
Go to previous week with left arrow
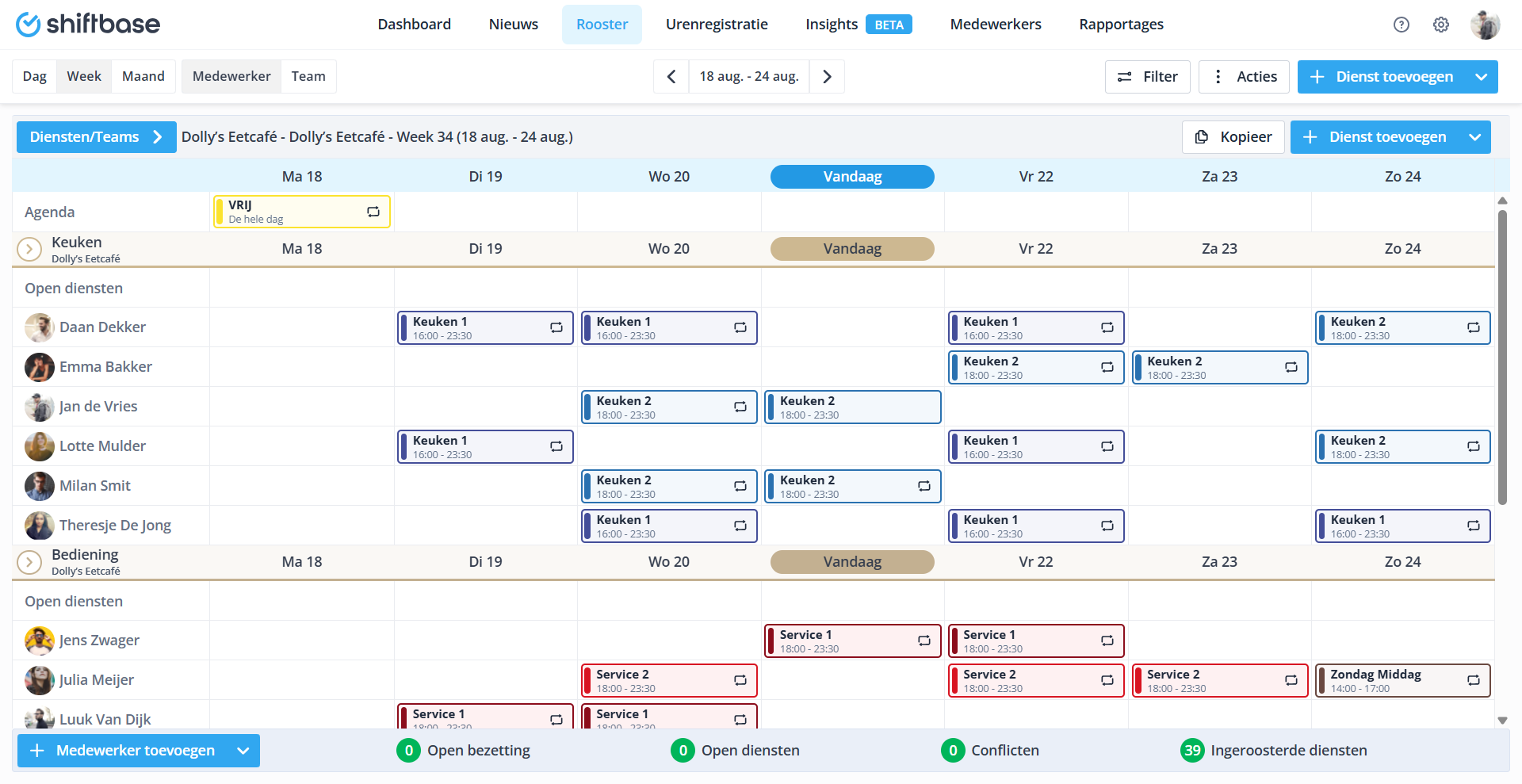671,77
